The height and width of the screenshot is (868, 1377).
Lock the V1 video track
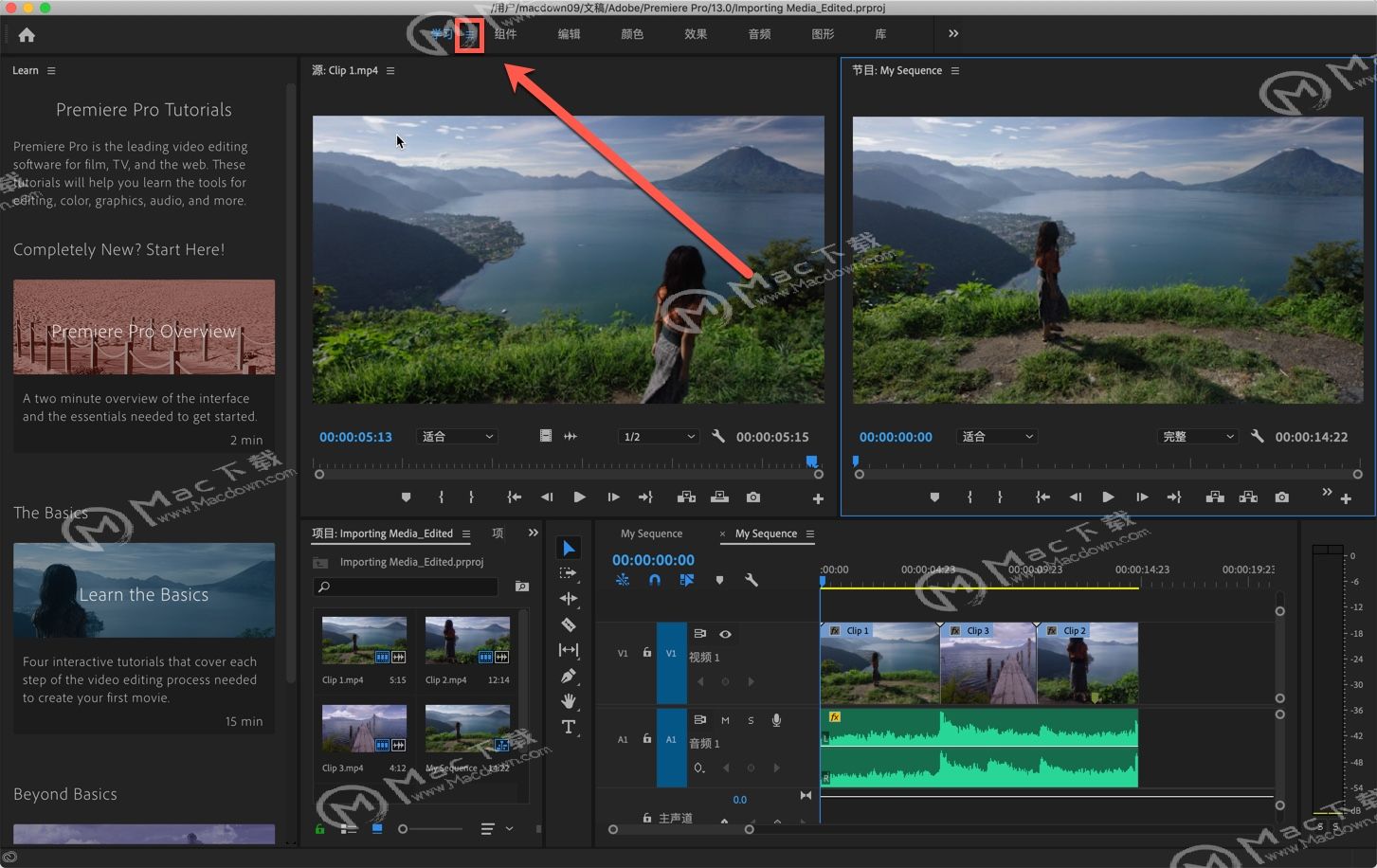[647, 653]
